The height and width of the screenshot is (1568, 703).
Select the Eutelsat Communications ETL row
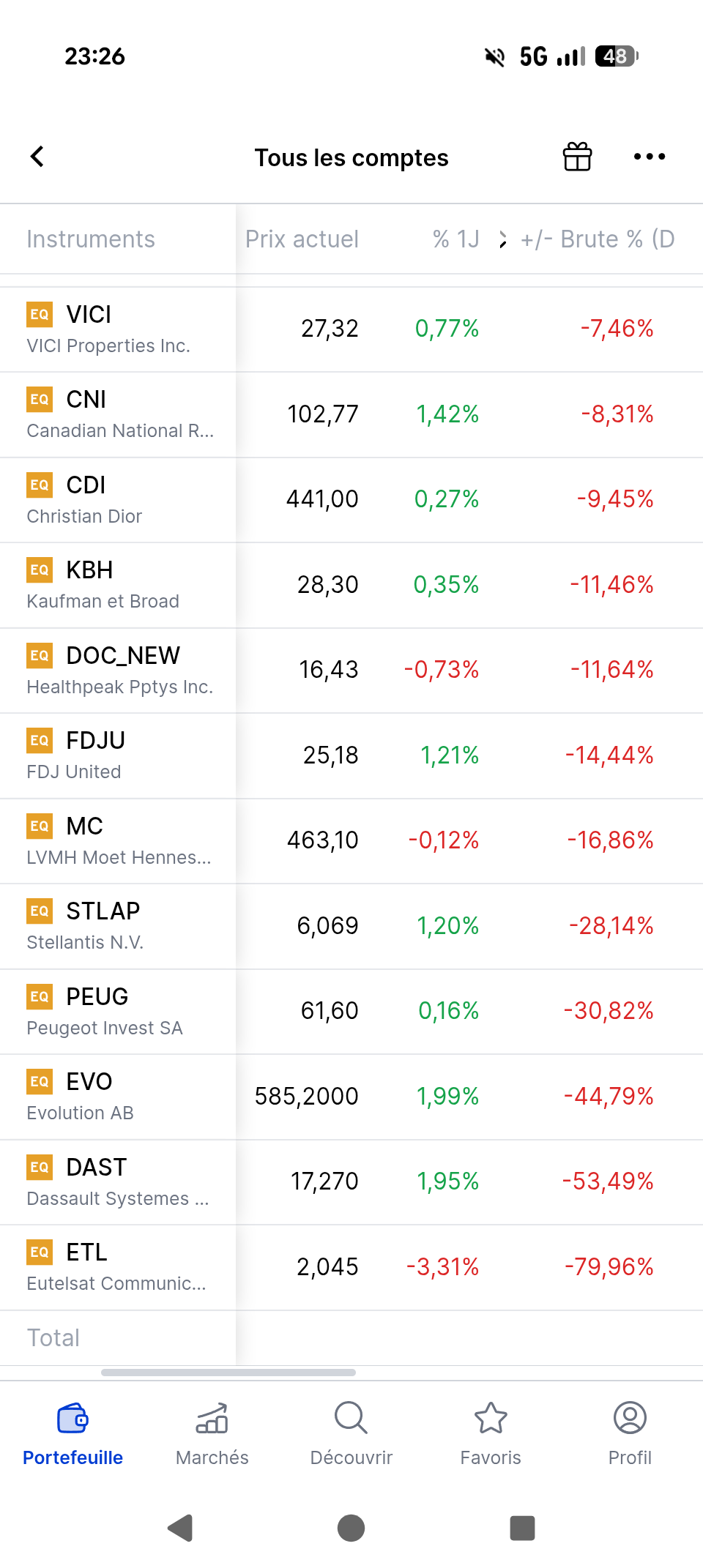117,1267
